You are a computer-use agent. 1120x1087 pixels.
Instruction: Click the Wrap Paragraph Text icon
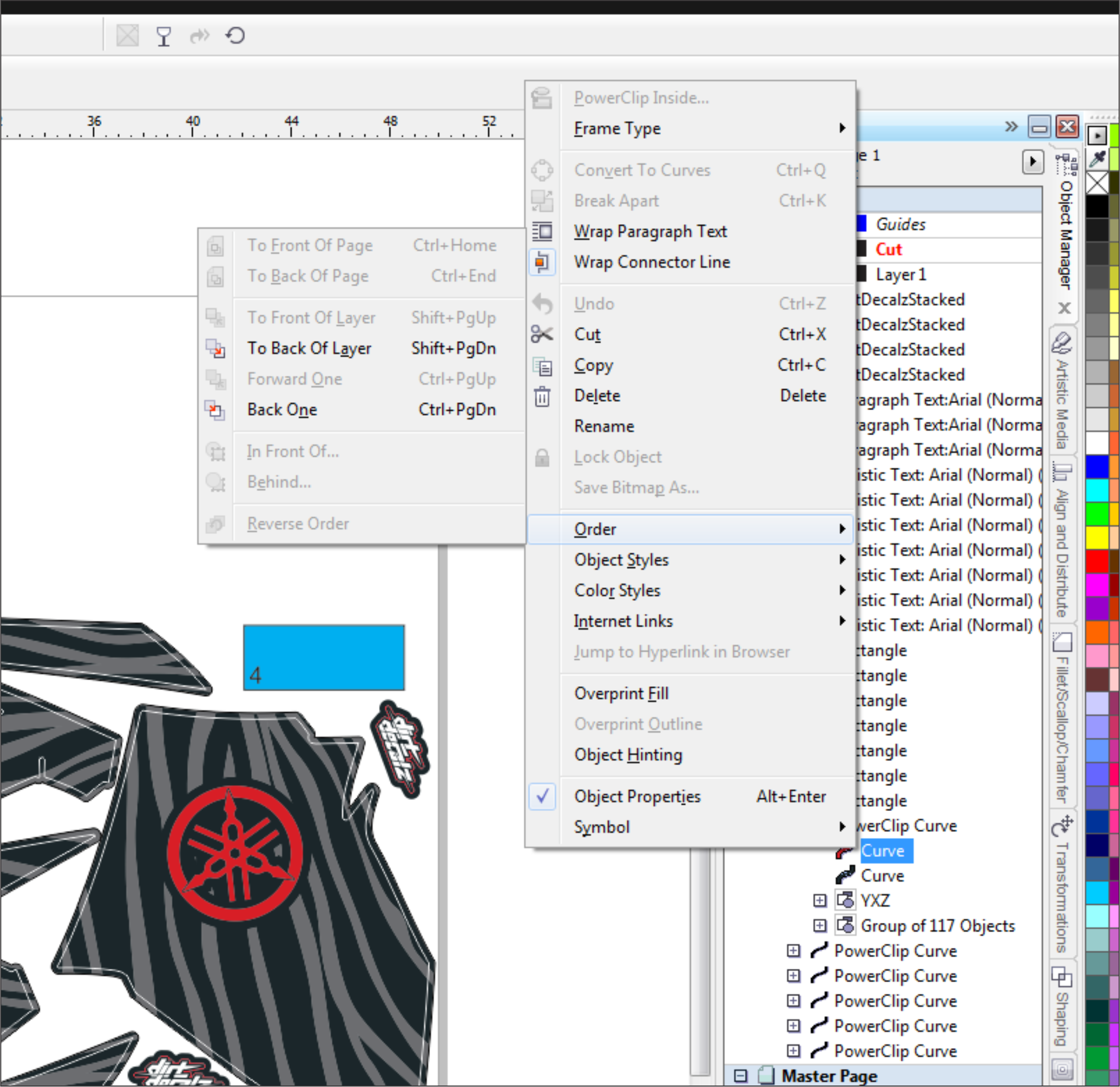point(542,232)
